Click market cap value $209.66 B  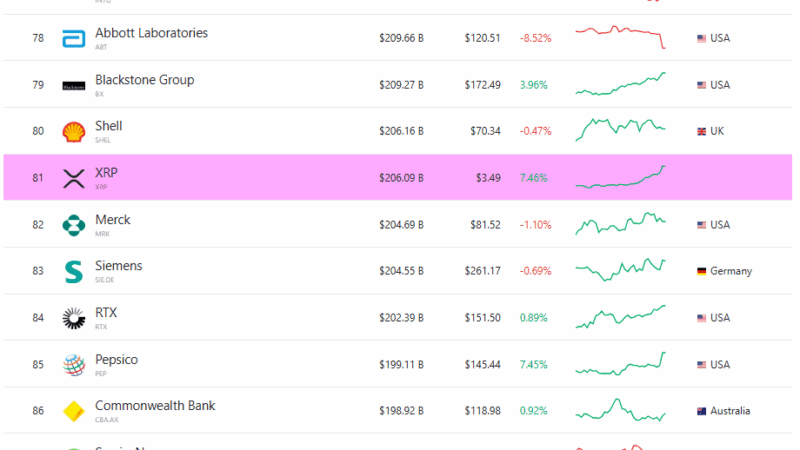tap(401, 38)
